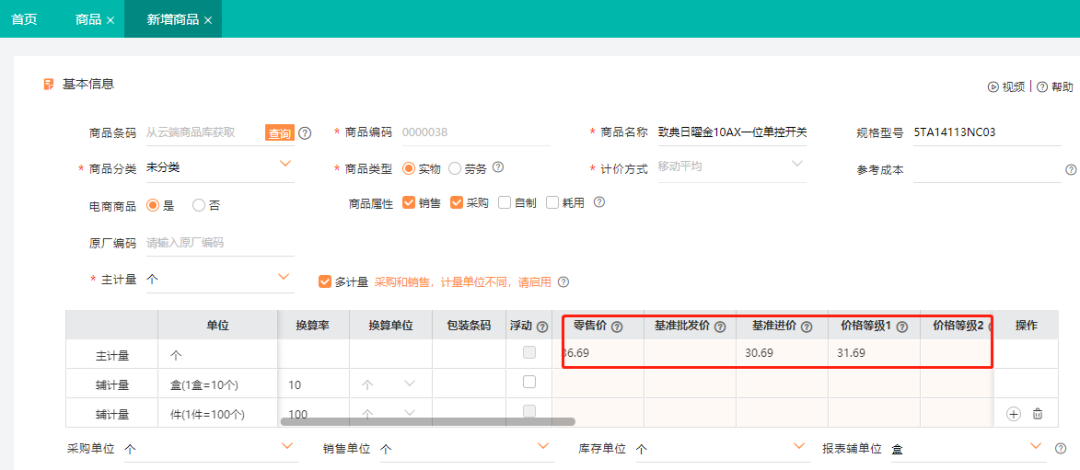
Task: Expand the 主计量 unit dropdown
Action: click(x=283, y=277)
